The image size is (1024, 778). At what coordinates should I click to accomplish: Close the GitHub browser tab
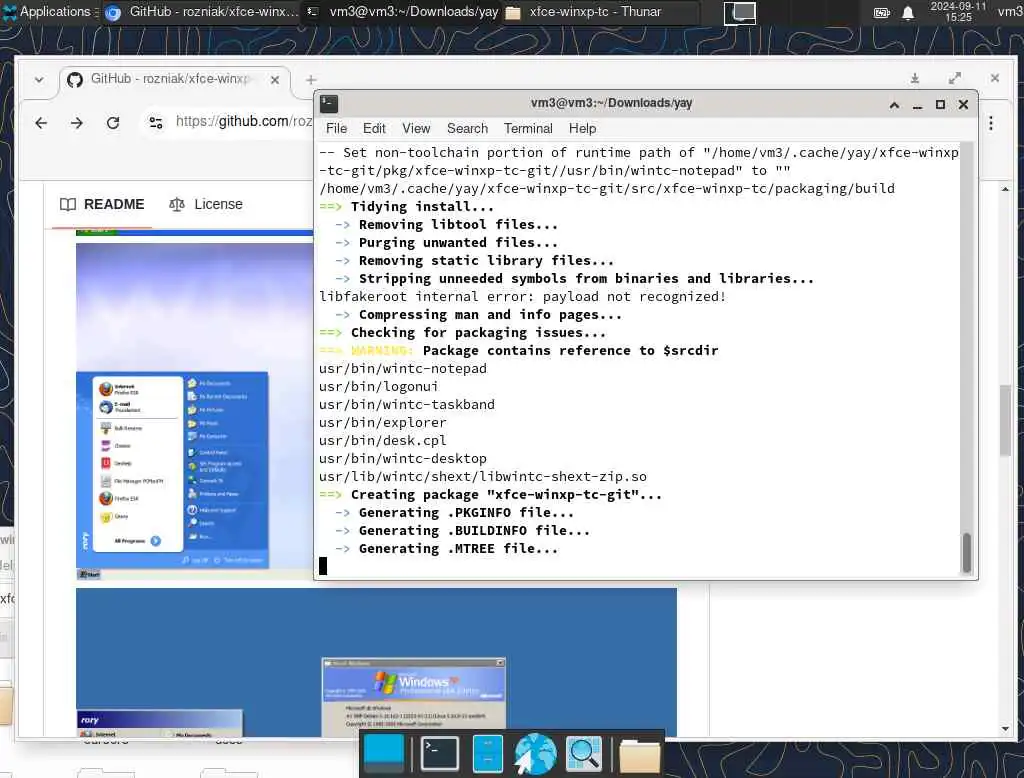[275, 80]
